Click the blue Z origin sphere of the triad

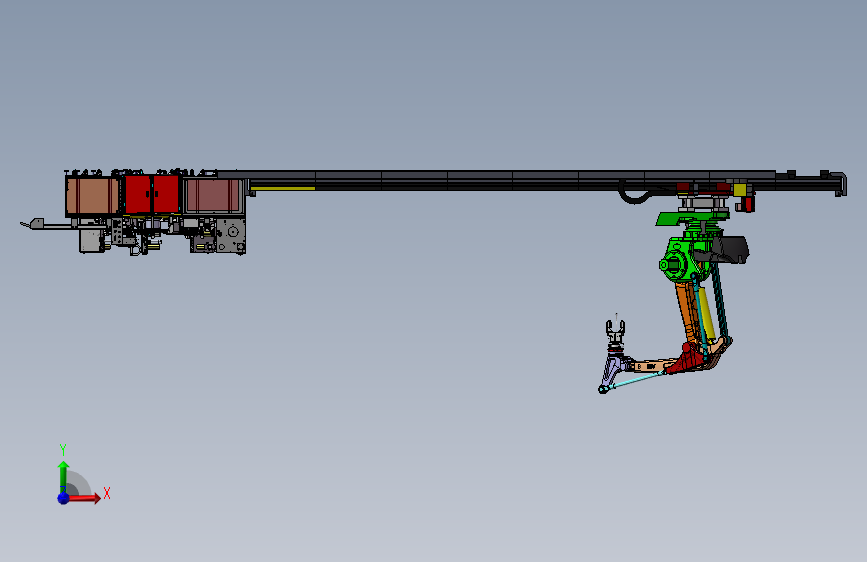64,498
